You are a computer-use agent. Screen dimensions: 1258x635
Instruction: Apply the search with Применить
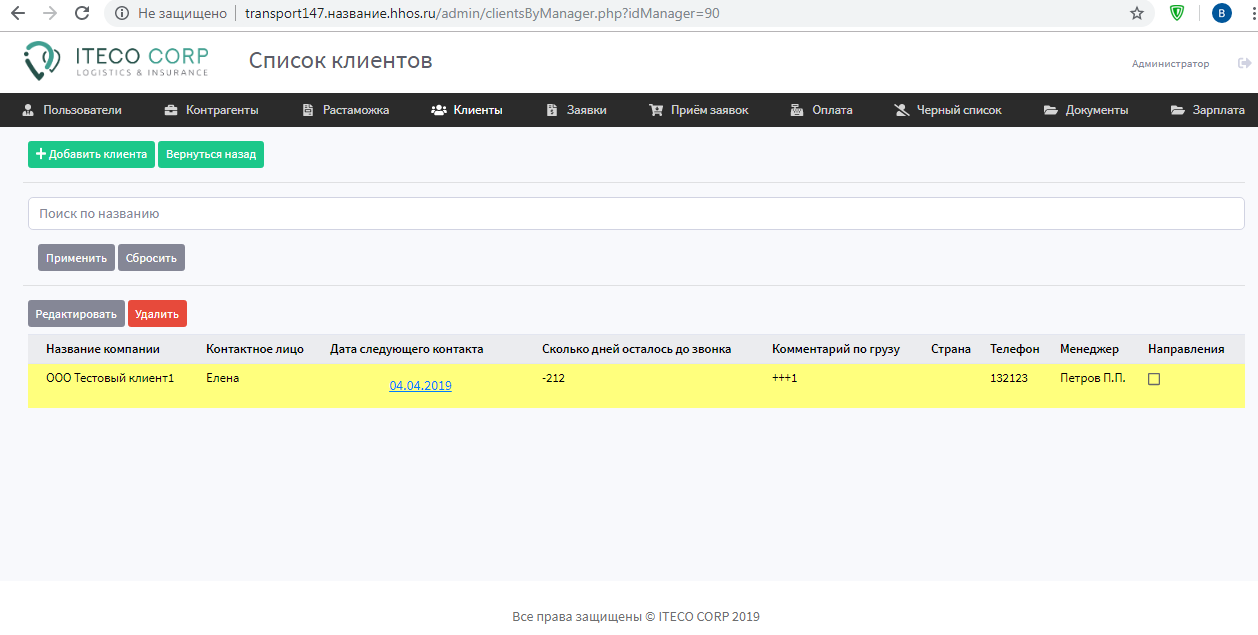click(x=76, y=258)
